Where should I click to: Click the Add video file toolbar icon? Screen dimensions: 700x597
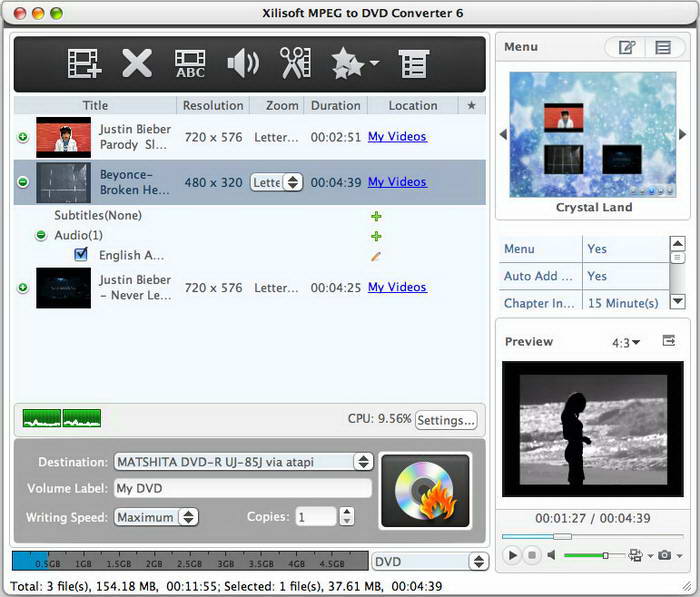(x=84, y=64)
